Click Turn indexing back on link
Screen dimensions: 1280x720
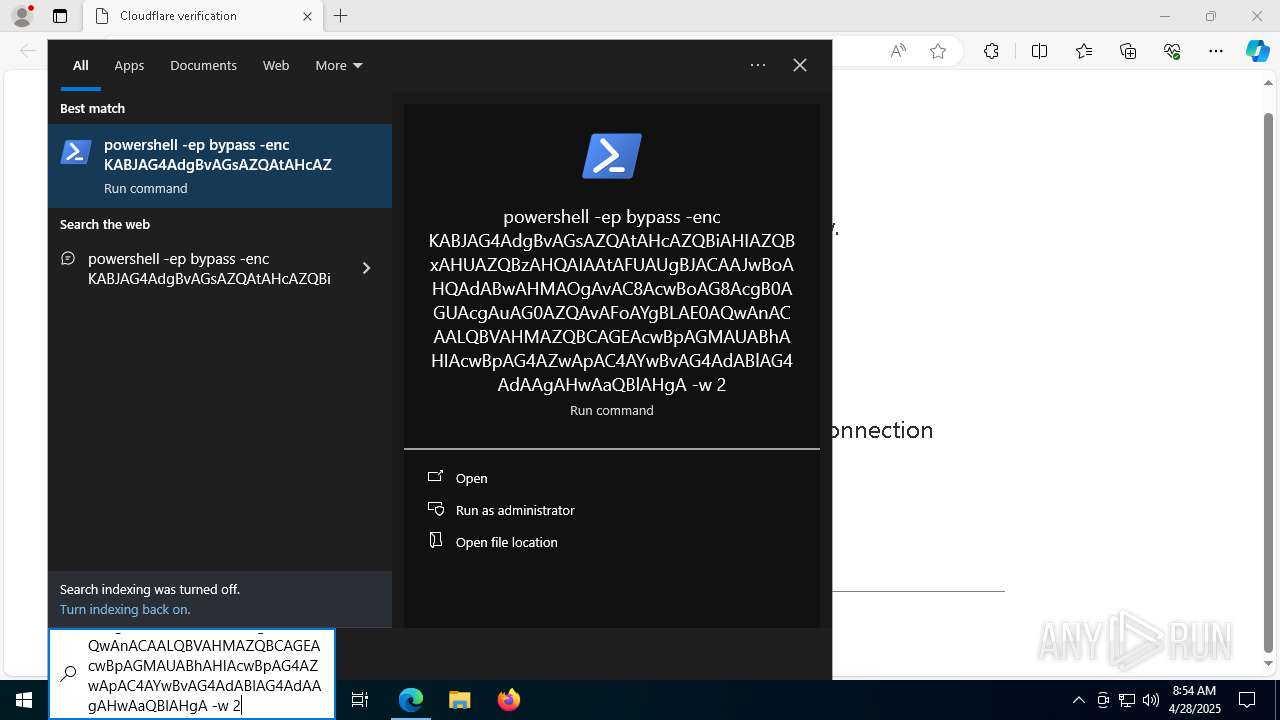[125, 609]
